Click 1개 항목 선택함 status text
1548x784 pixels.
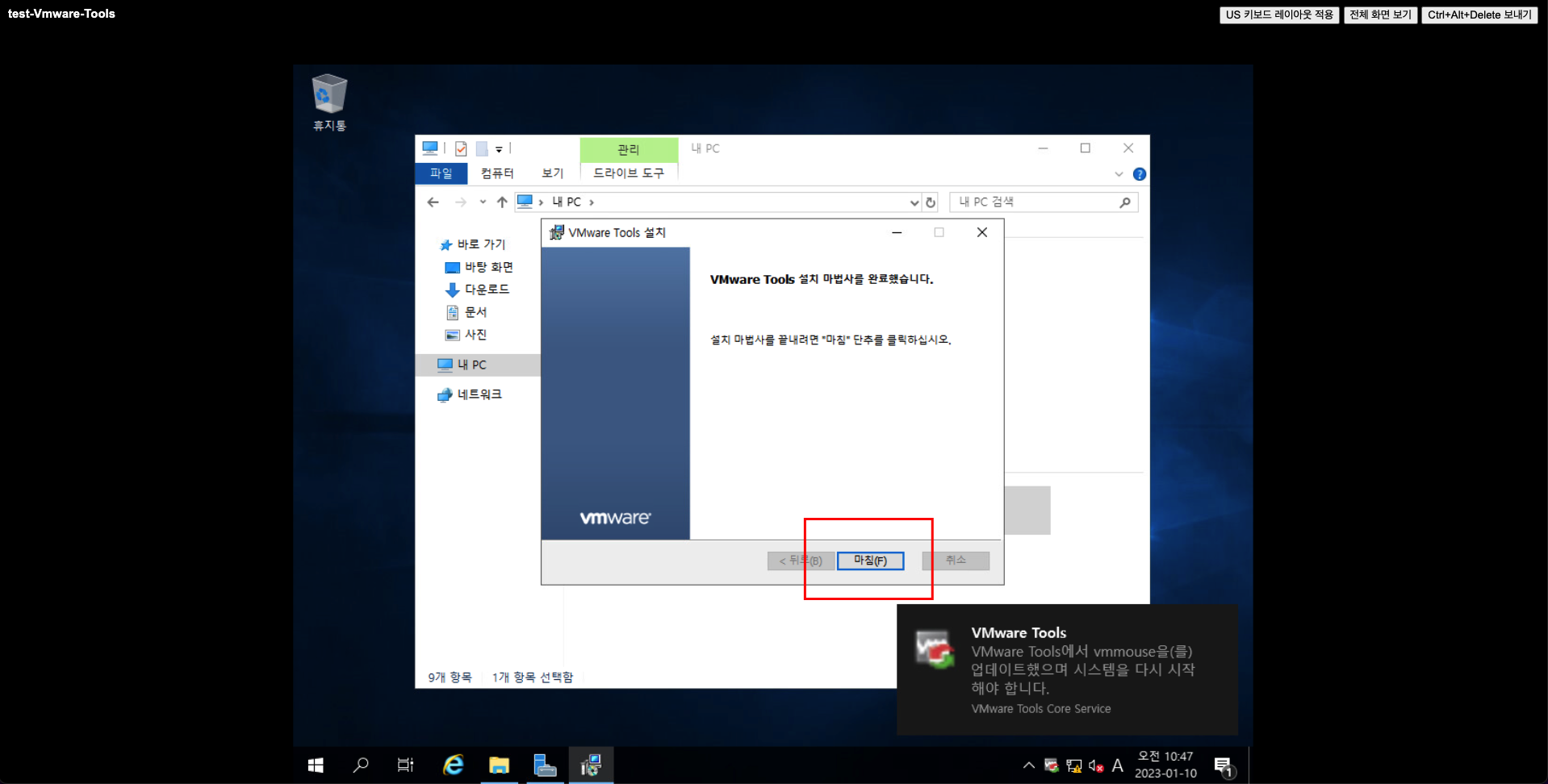[533, 678]
